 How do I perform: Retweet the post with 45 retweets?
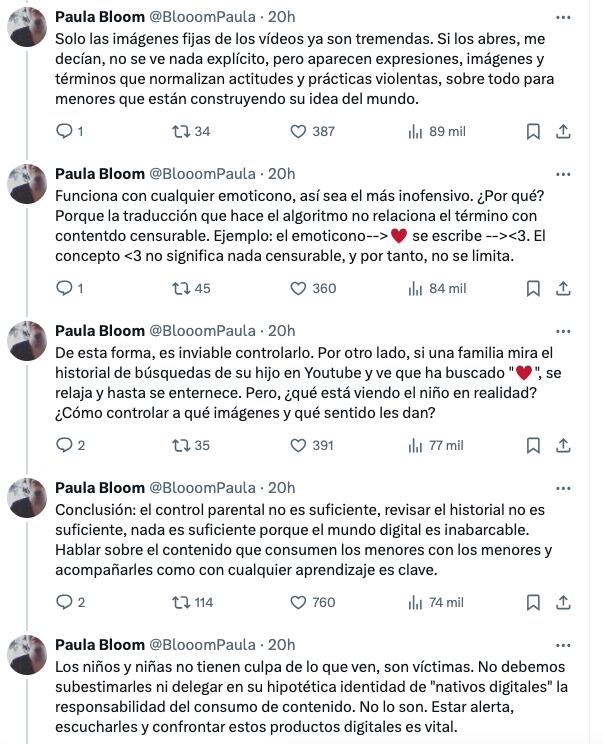coord(181,288)
